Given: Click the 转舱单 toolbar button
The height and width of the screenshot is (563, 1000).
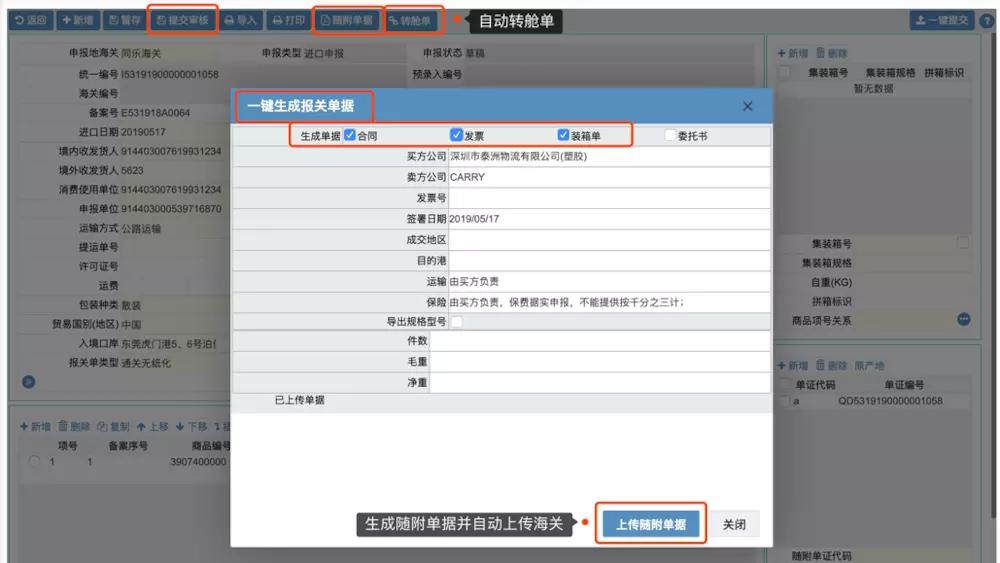Looking at the screenshot, I should click(x=411, y=20).
